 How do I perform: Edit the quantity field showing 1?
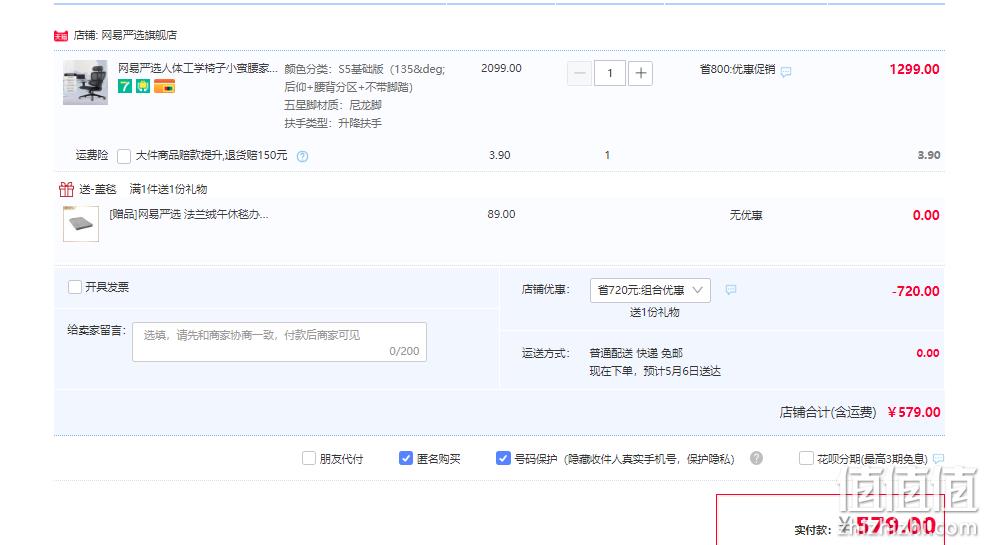pos(609,74)
